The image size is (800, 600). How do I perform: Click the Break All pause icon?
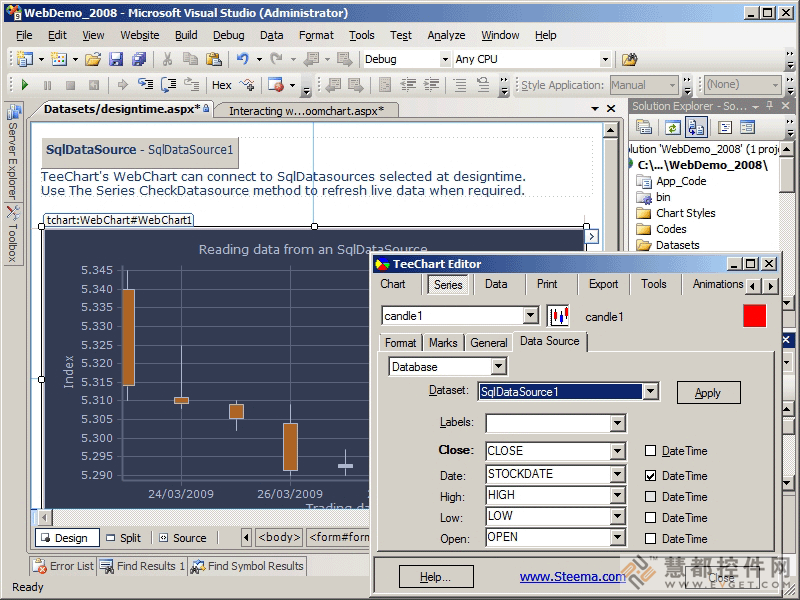[47, 85]
